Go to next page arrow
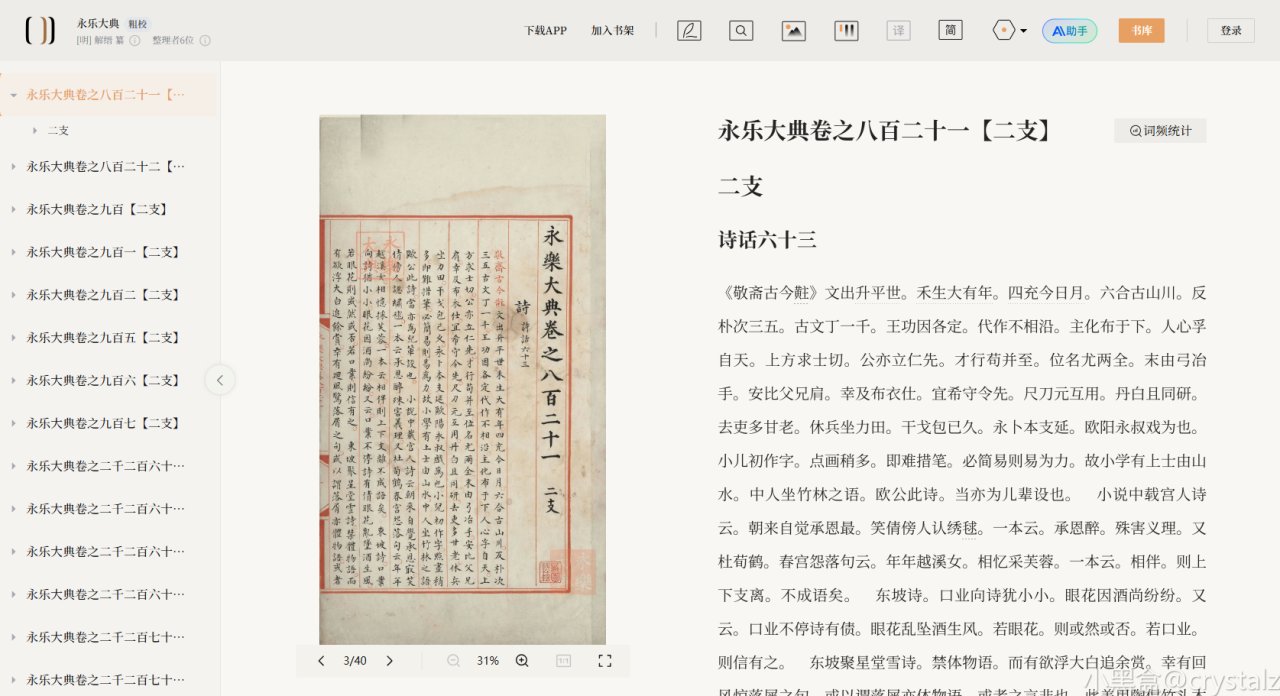The image size is (1280, 696). [x=389, y=661]
